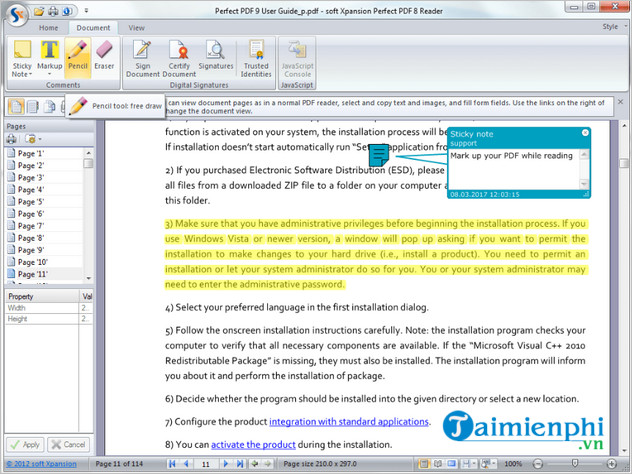Open the soft Xpansion copyright link

tap(42, 464)
